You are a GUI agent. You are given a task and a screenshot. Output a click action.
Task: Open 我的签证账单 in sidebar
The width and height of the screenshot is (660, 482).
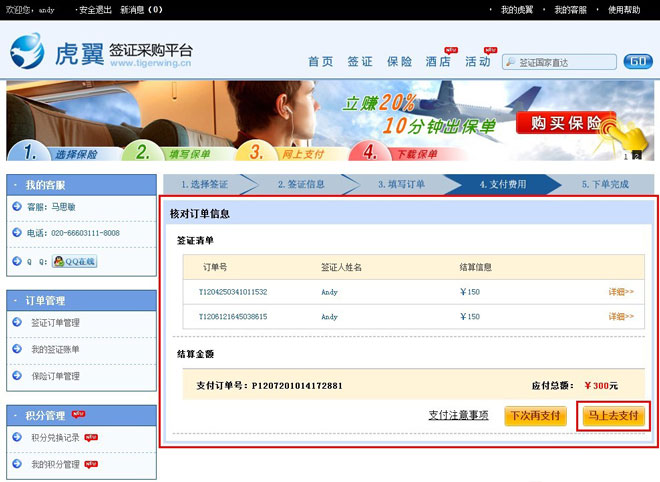click(x=56, y=349)
